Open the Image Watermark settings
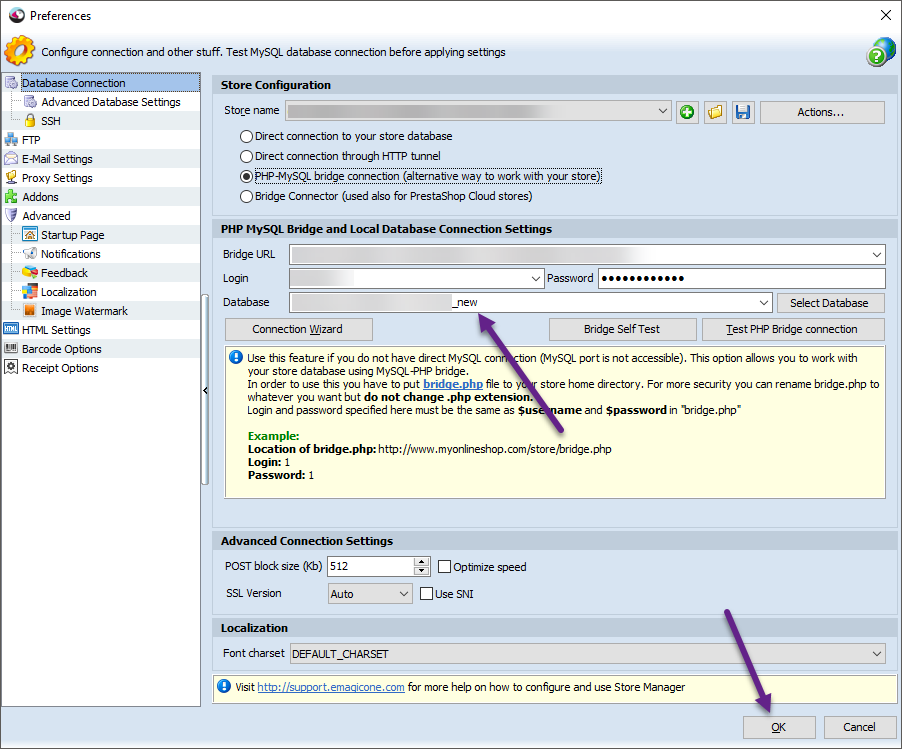The height and width of the screenshot is (749, 902). coord(84,311)
